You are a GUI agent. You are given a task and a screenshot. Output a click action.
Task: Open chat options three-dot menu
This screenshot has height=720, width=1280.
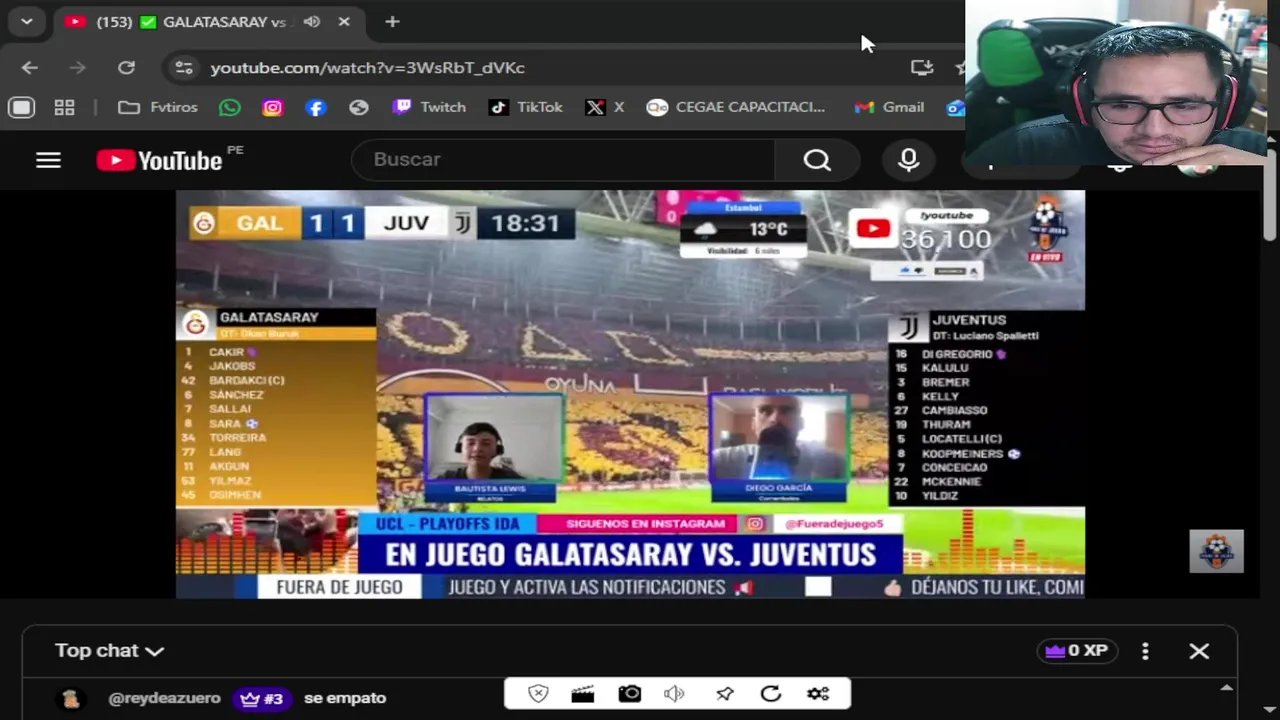[x=1145, y=651]
